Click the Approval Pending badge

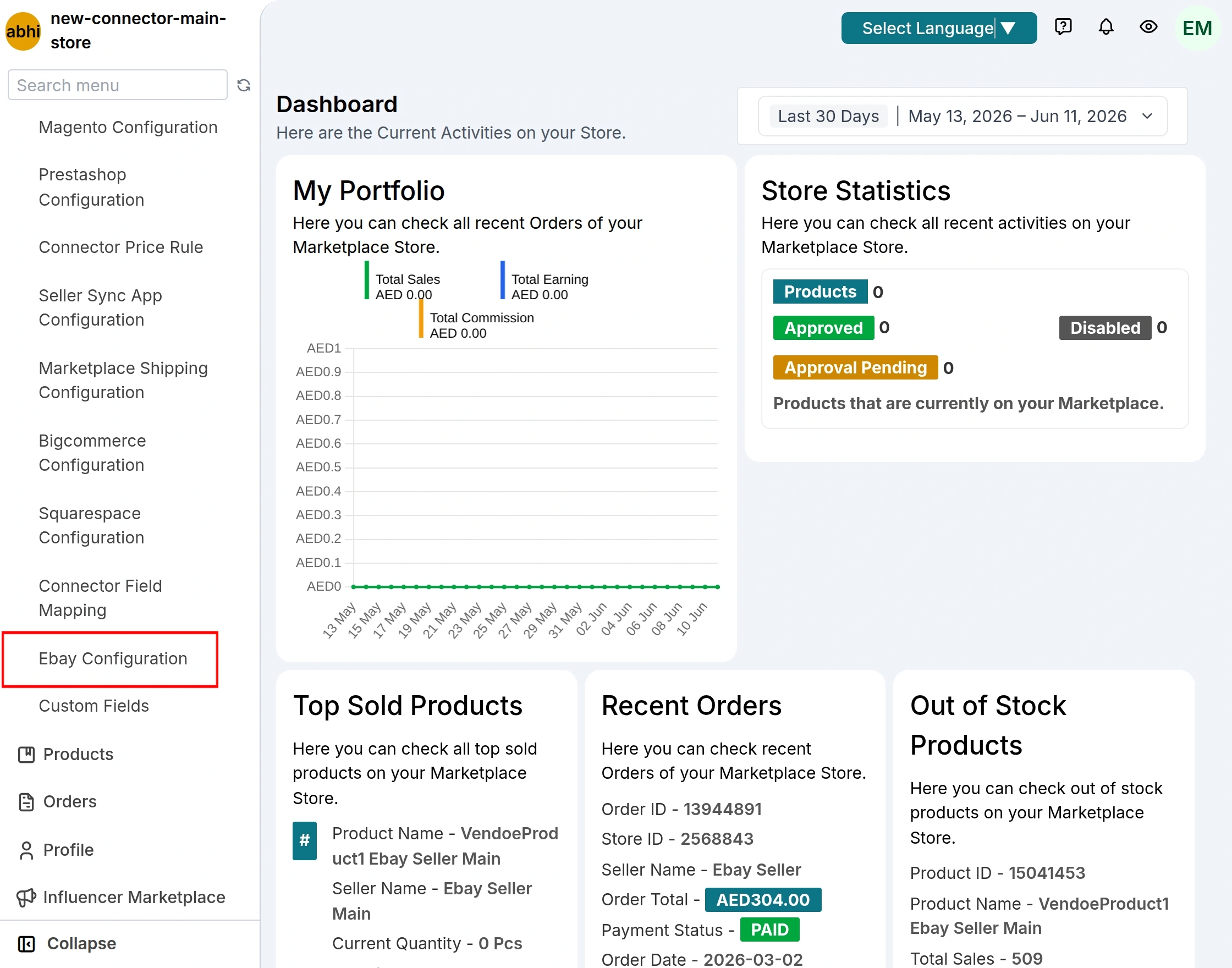tap(855, 368)
